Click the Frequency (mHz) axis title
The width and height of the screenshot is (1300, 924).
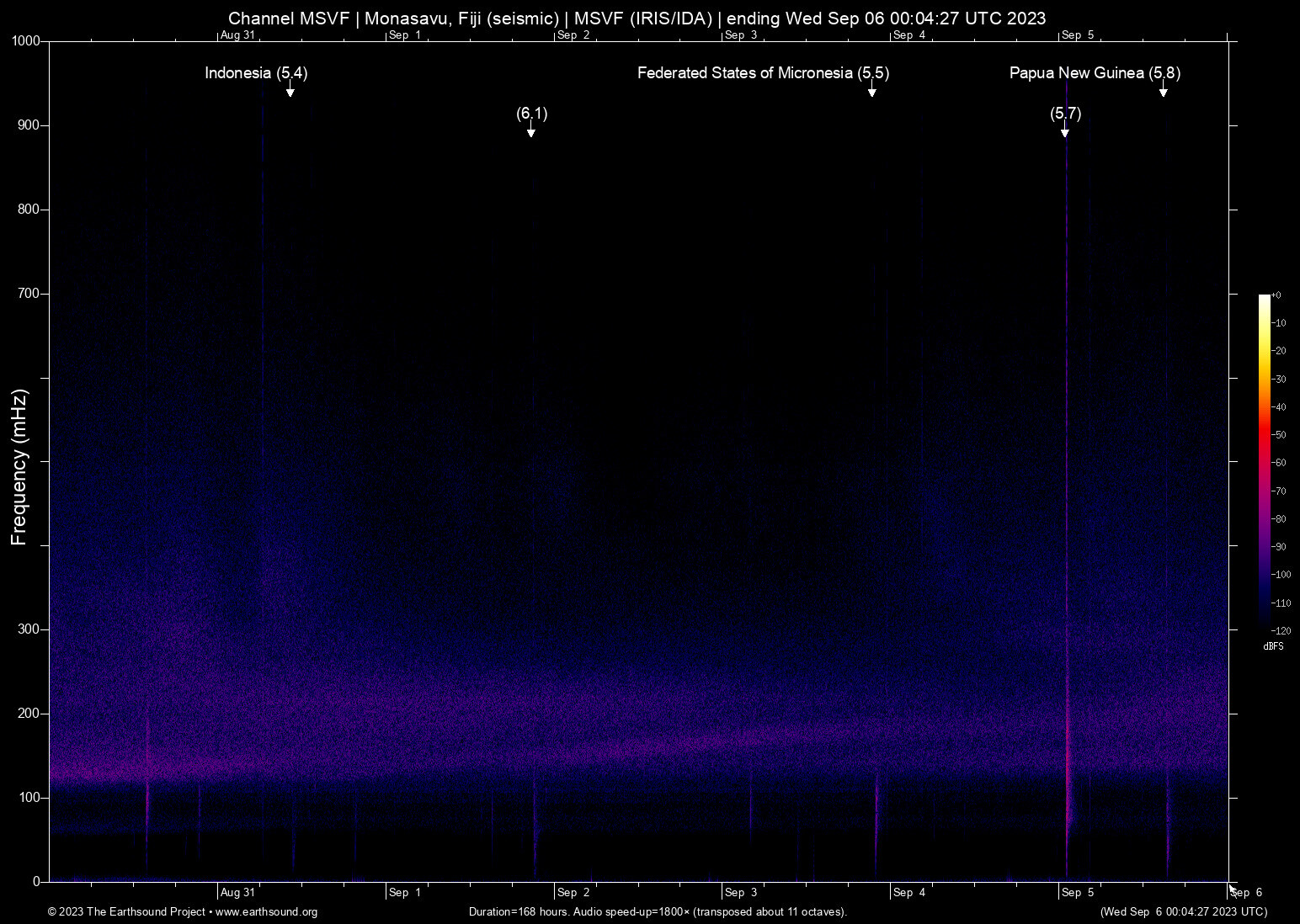click(19, 467)
